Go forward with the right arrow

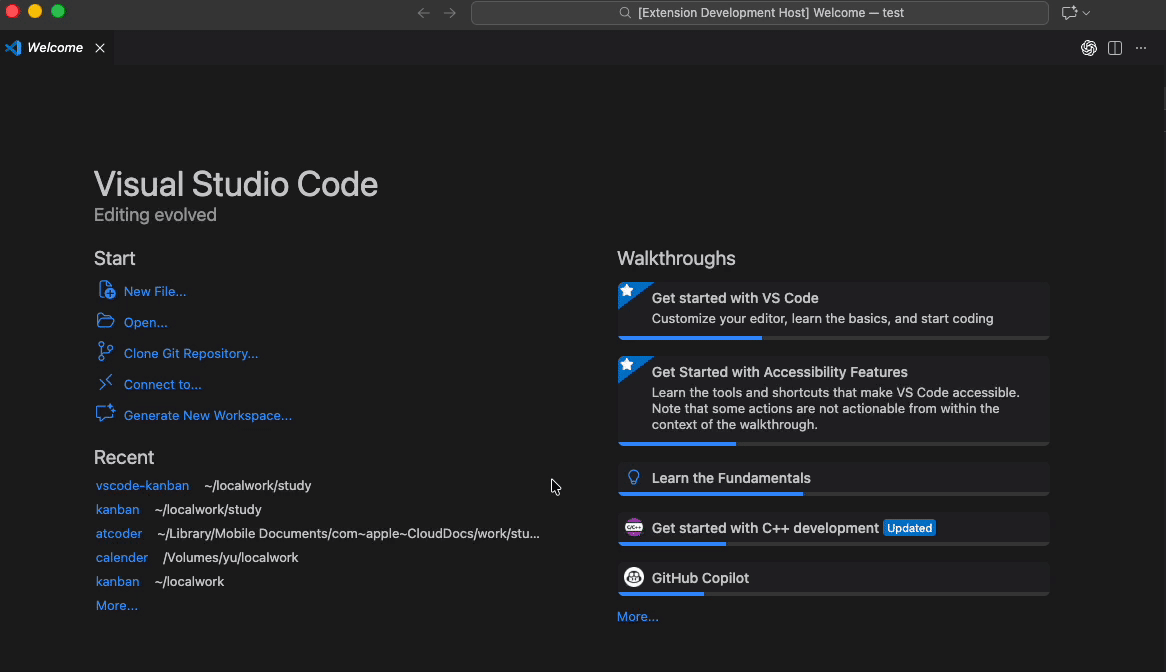click(x=450, y=13)
